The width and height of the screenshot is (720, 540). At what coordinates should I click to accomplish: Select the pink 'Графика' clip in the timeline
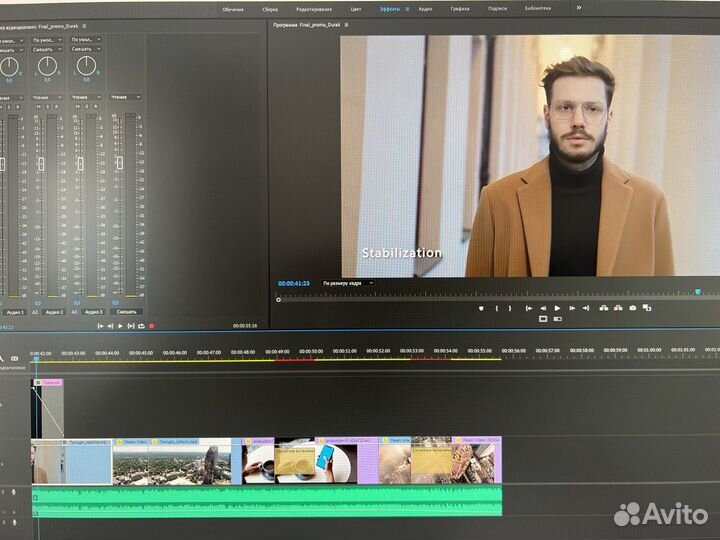pyautogui.click(x=49, y=382)
